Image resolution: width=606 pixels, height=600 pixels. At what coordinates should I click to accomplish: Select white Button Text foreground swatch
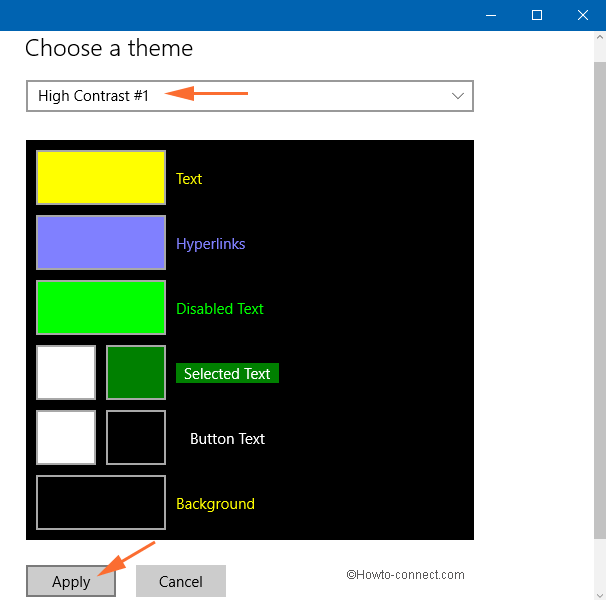point(66,437)
